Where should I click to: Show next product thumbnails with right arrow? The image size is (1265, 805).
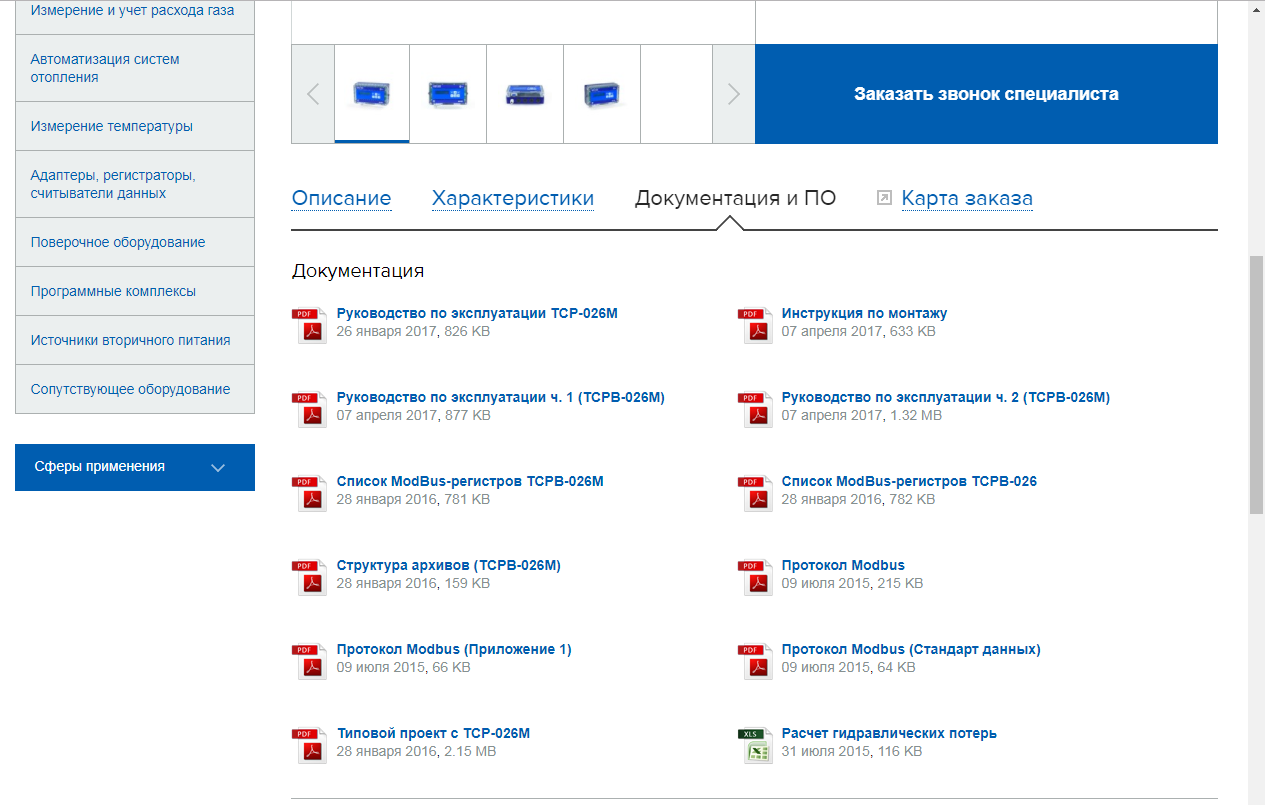[734, 94]
